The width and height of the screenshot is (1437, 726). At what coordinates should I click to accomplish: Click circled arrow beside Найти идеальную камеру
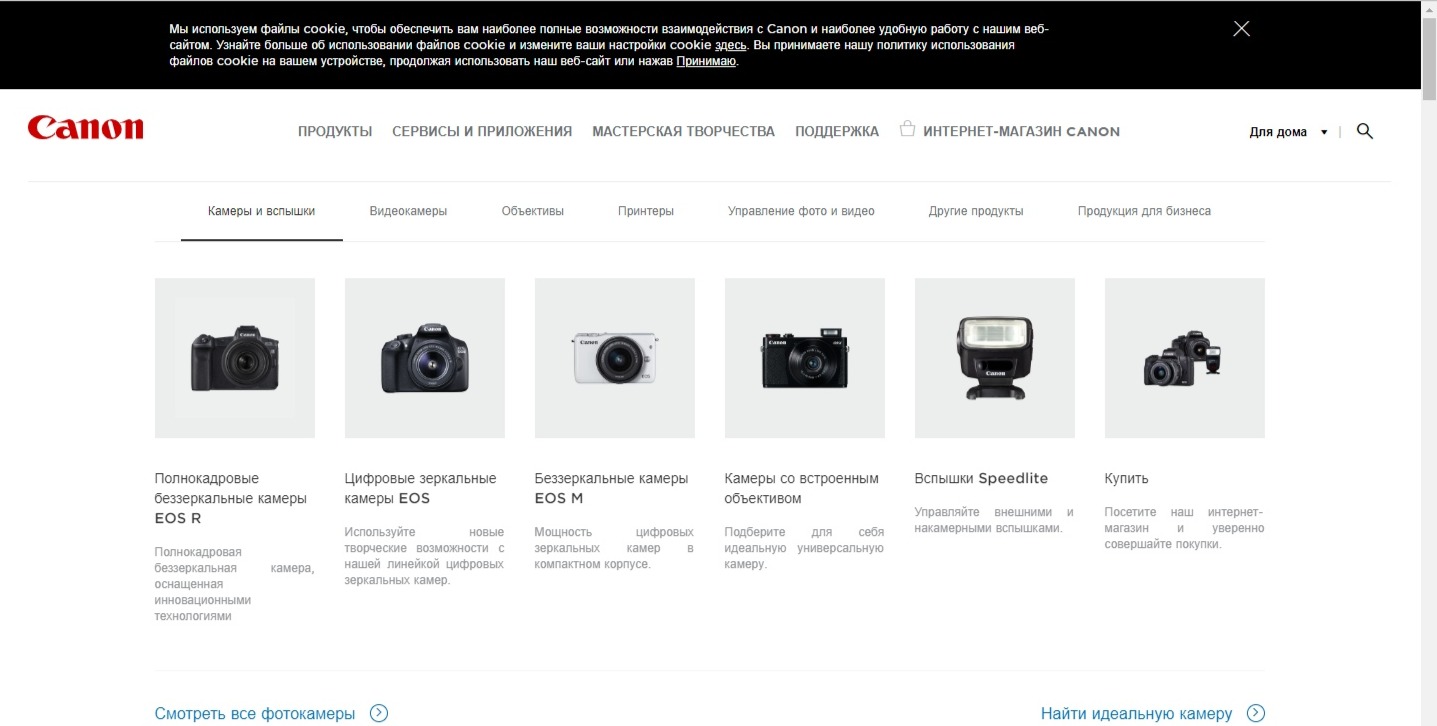tap(1255, 713)
